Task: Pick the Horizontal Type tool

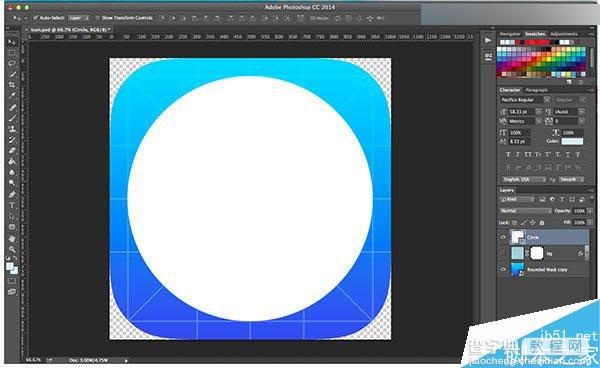Action: (12, 205)
